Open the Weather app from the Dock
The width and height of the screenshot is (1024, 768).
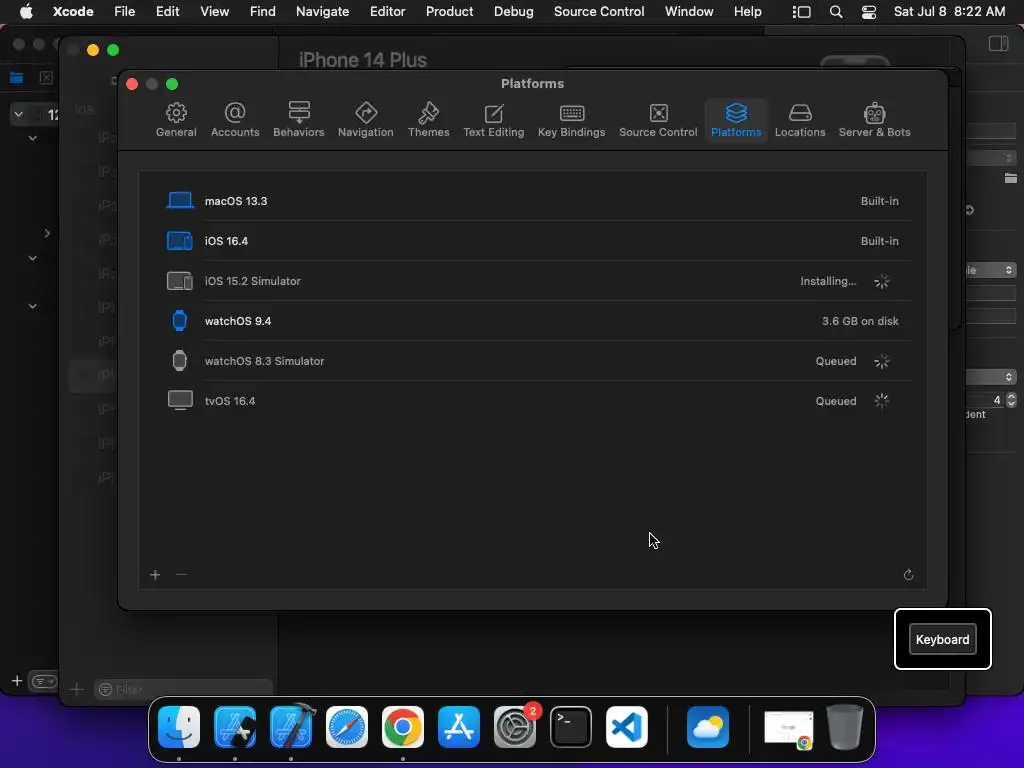coord(708,727)
